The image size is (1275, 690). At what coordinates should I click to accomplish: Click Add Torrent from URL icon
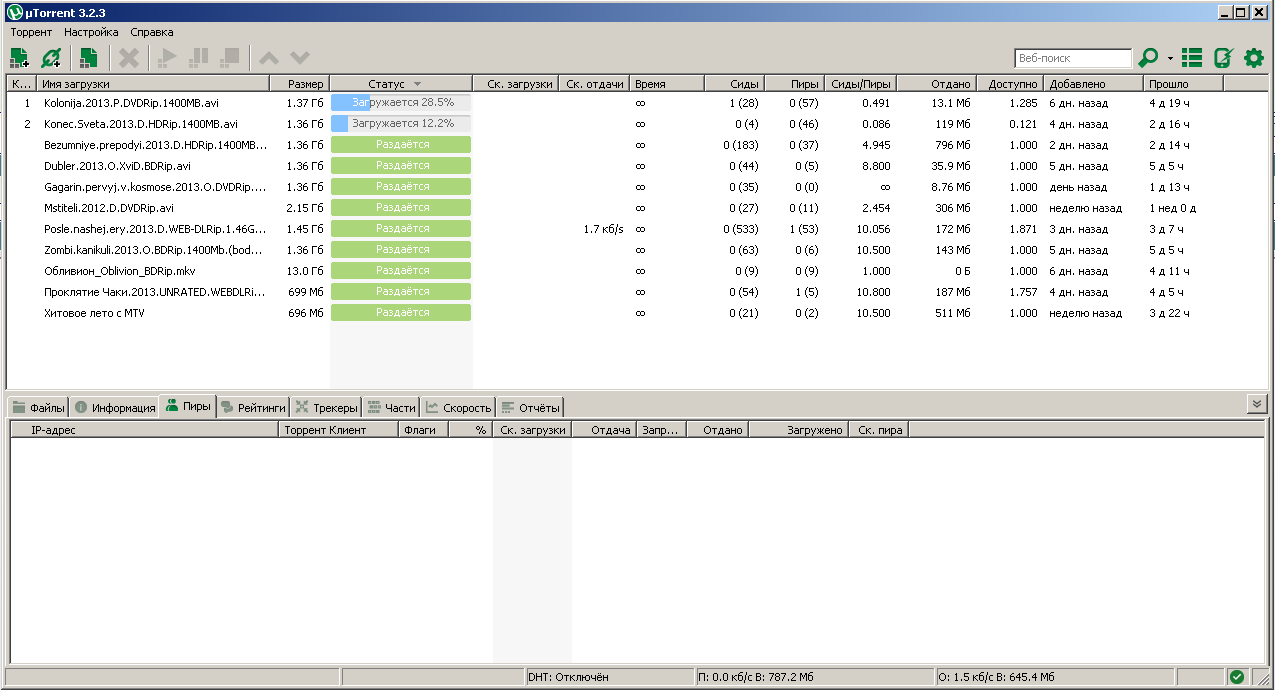pyautogui.click(x=51, y=58)
